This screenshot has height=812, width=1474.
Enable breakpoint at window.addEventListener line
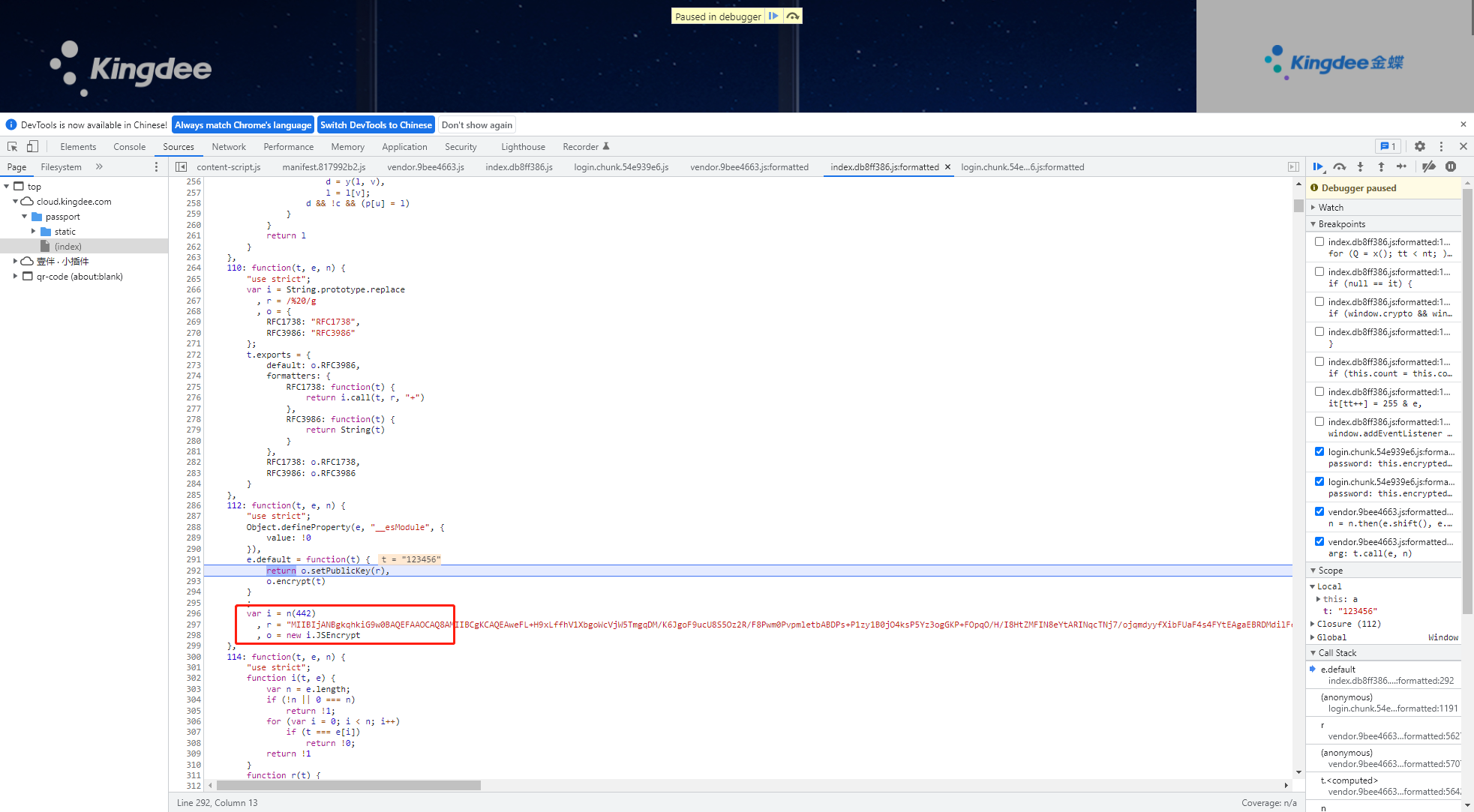1319,421
